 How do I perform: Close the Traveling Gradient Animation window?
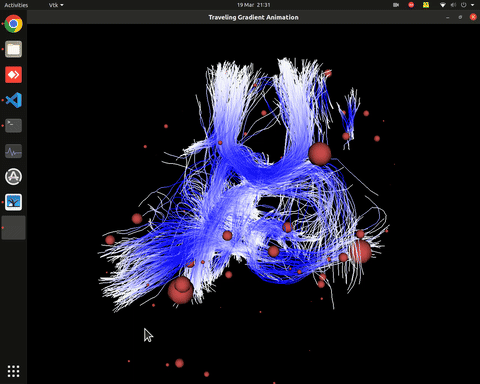[x=473, y=17]
